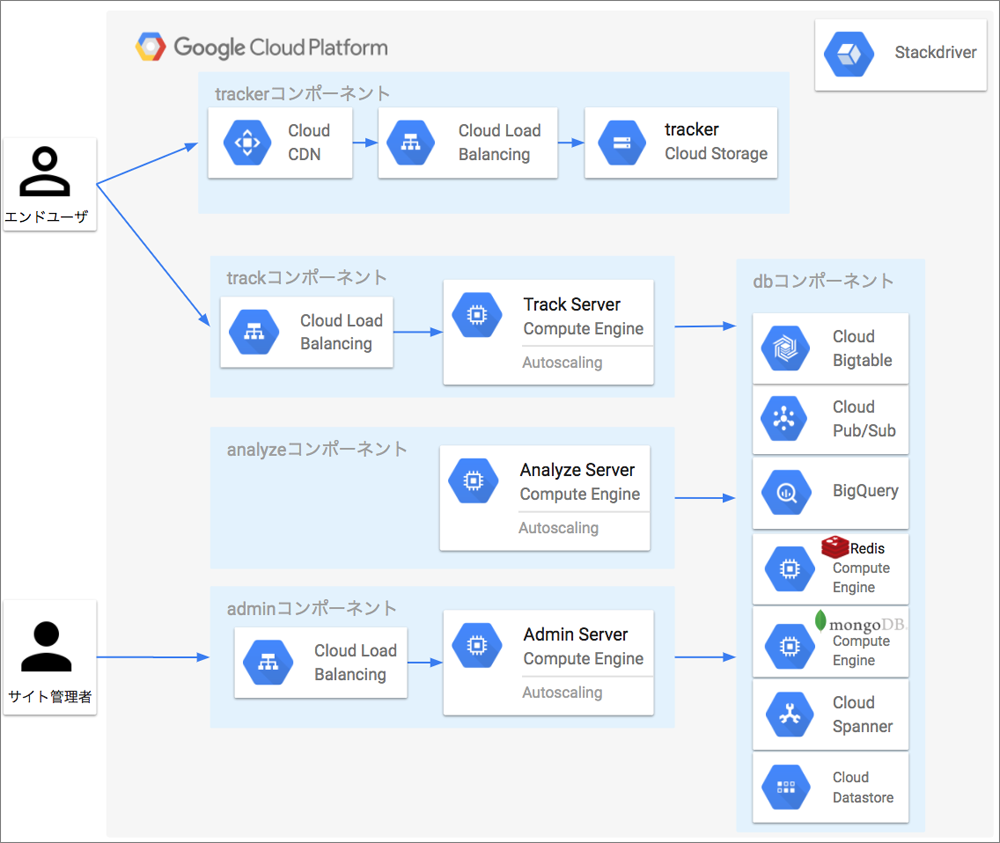
Task: Click the Google Cloud Platform title text
Action: (281, 48)
